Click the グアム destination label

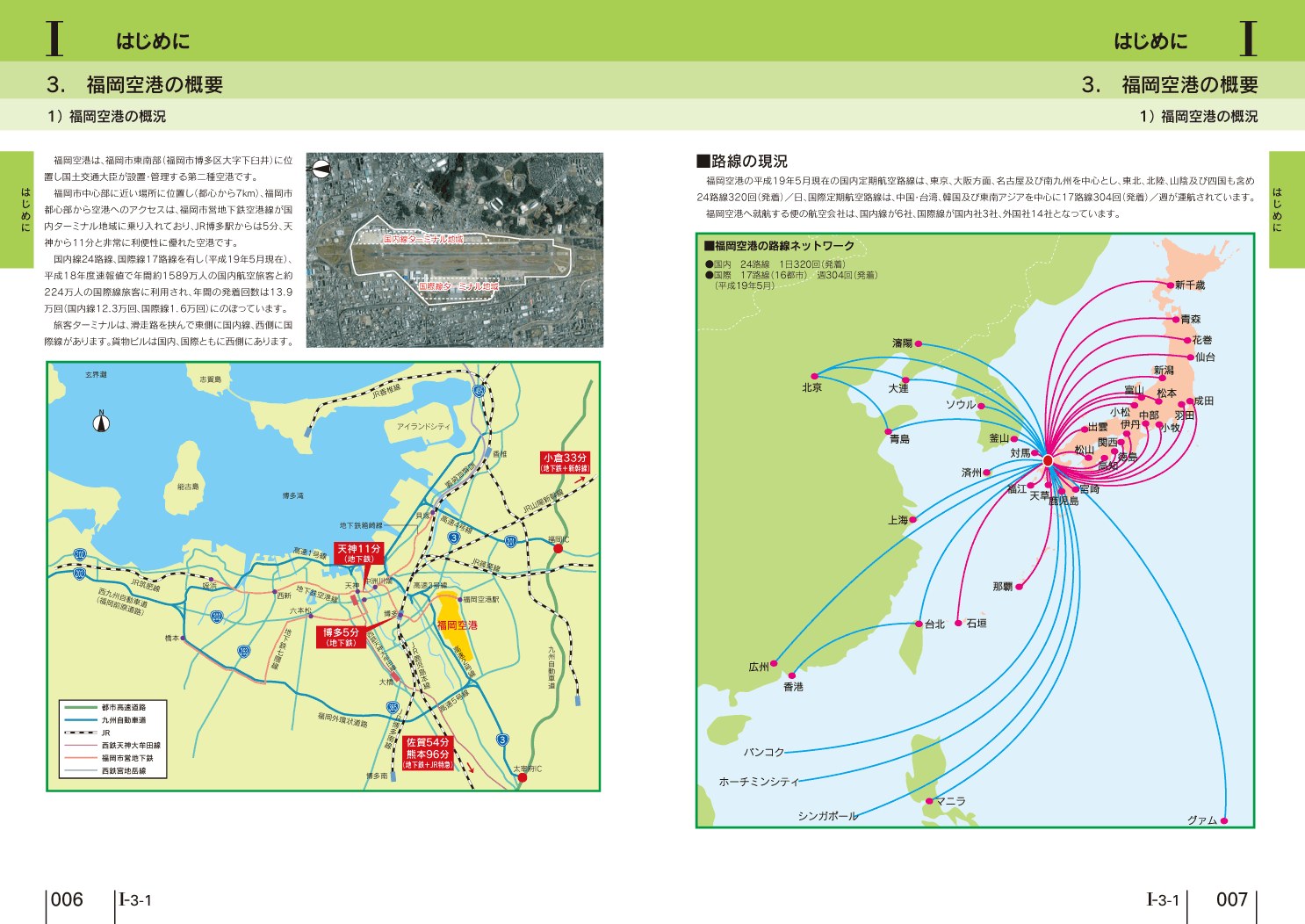[1202, 820]
